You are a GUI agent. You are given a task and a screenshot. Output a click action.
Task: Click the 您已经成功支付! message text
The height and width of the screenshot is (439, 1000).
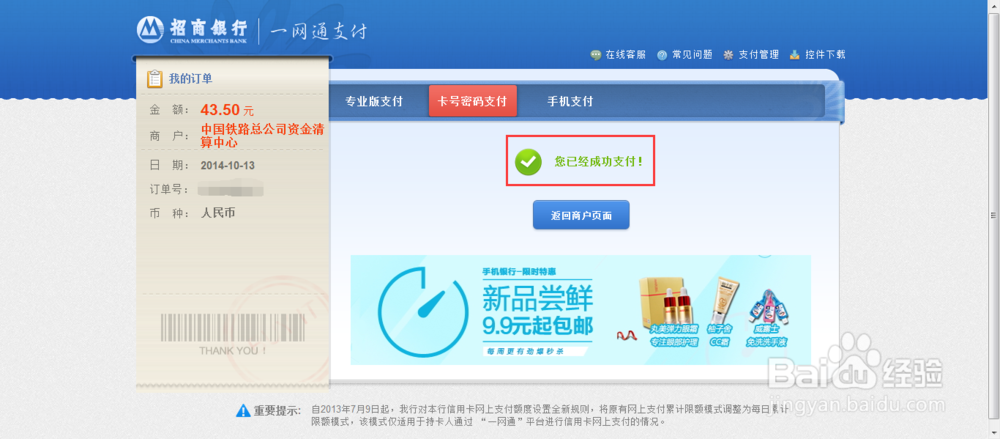tap(599, 161)
